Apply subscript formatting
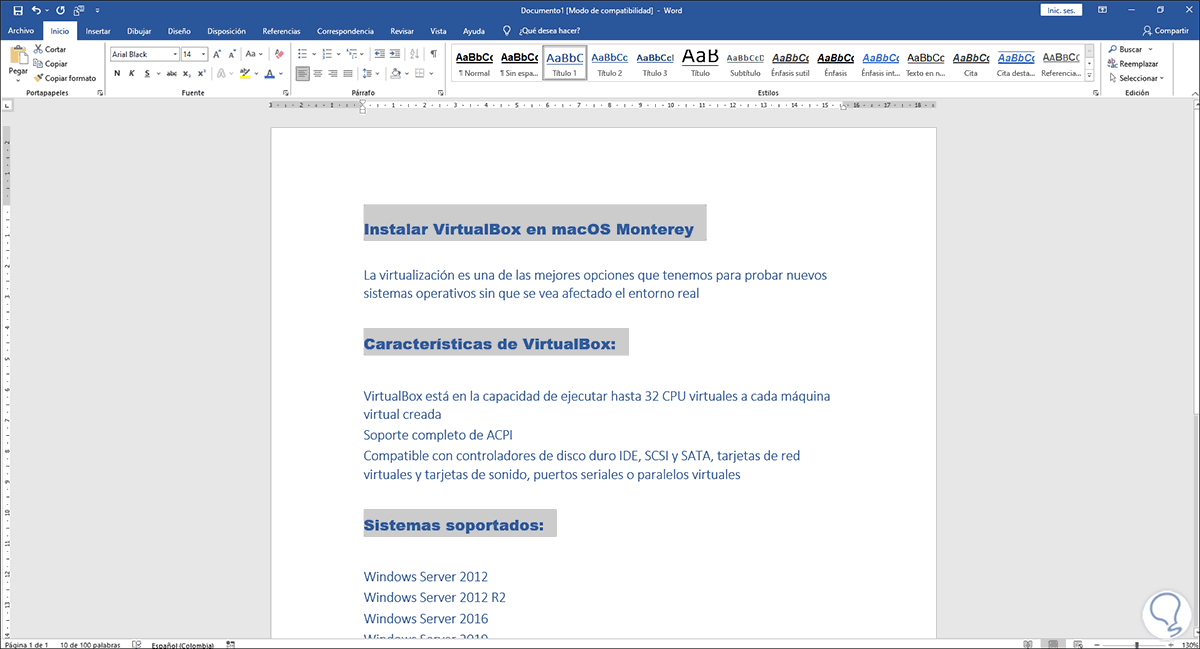The width and height of the screenshot is (1200, 649). (189, 74)
